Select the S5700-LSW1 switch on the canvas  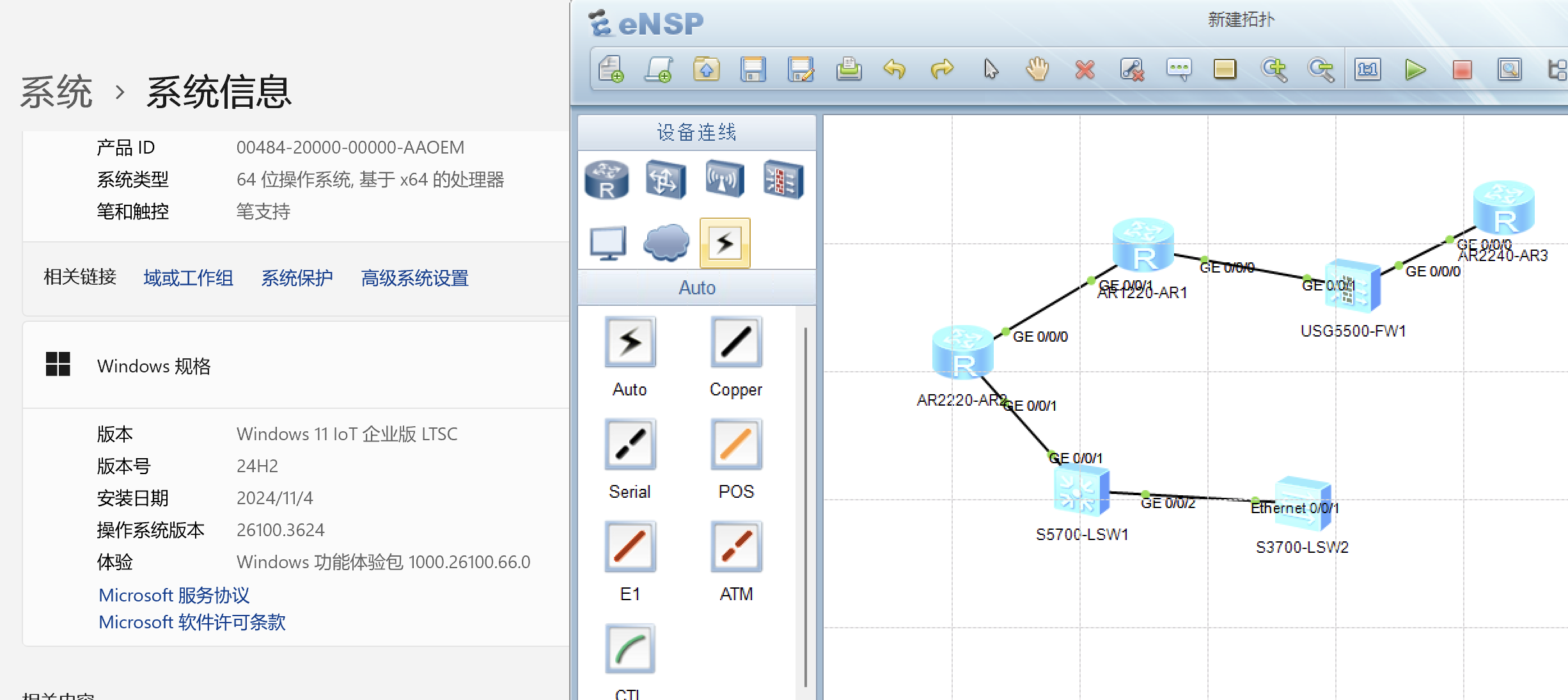(x=1081, y=491)
